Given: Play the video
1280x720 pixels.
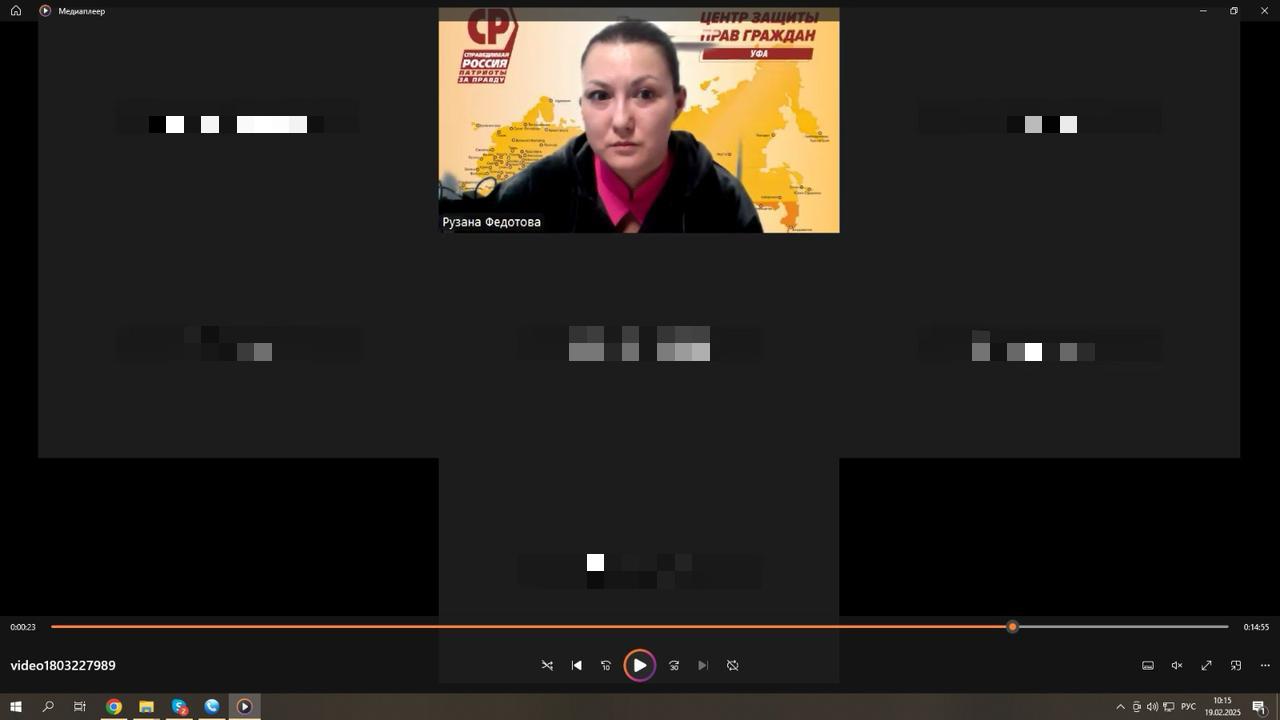Looking at the screenshot, I should pyautogui.click(x=640, y=665).
